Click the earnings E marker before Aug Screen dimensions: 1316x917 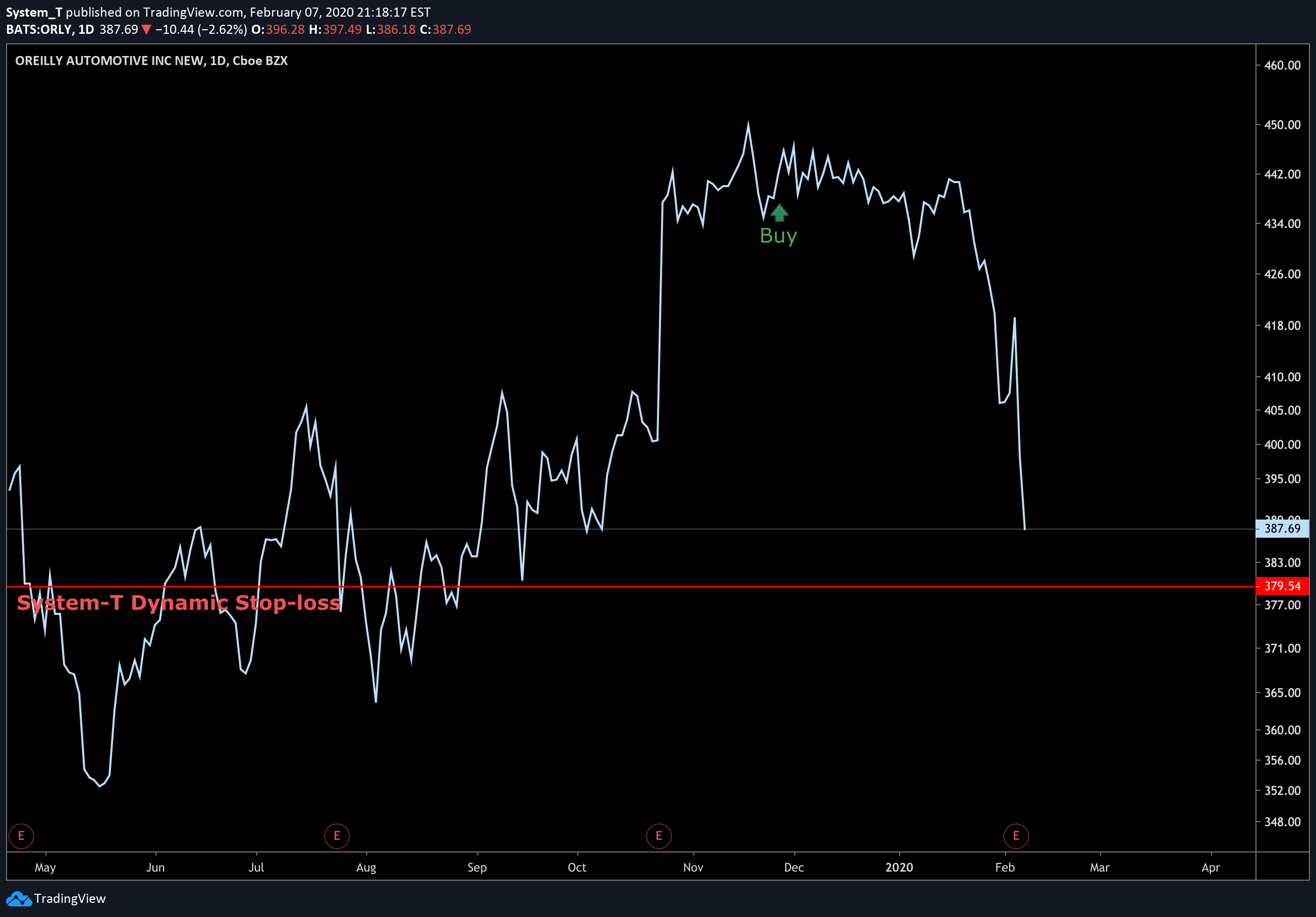pyautogui.click(x=337, y=836)
